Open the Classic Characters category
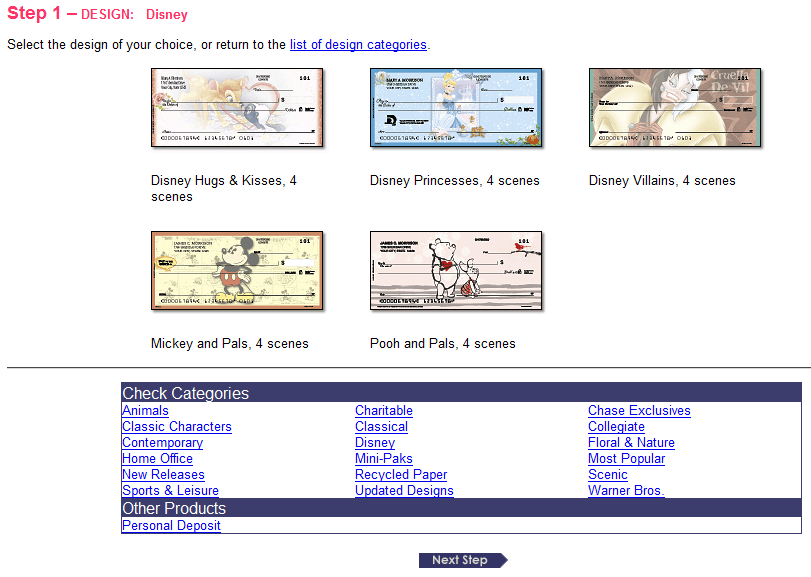 [x=177, y=427]
